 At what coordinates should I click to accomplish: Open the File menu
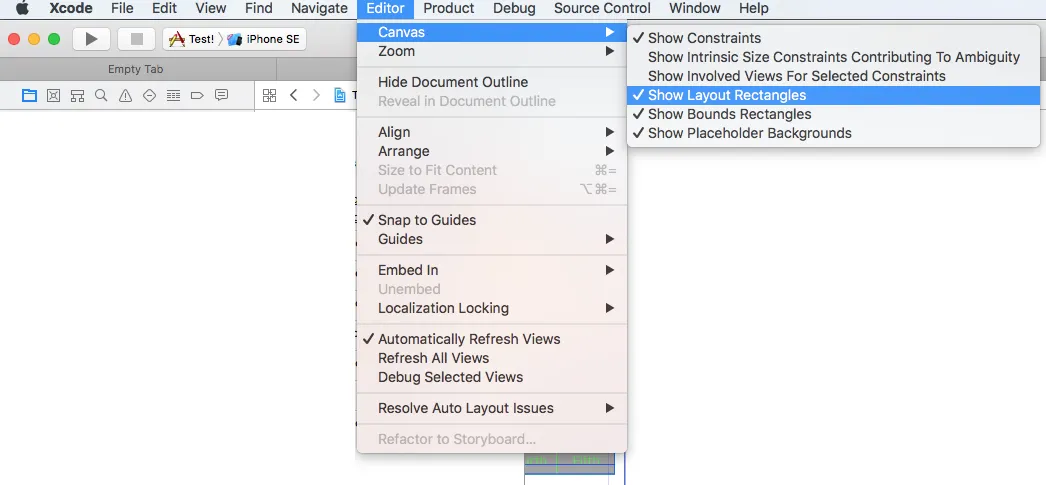point(122,9)
